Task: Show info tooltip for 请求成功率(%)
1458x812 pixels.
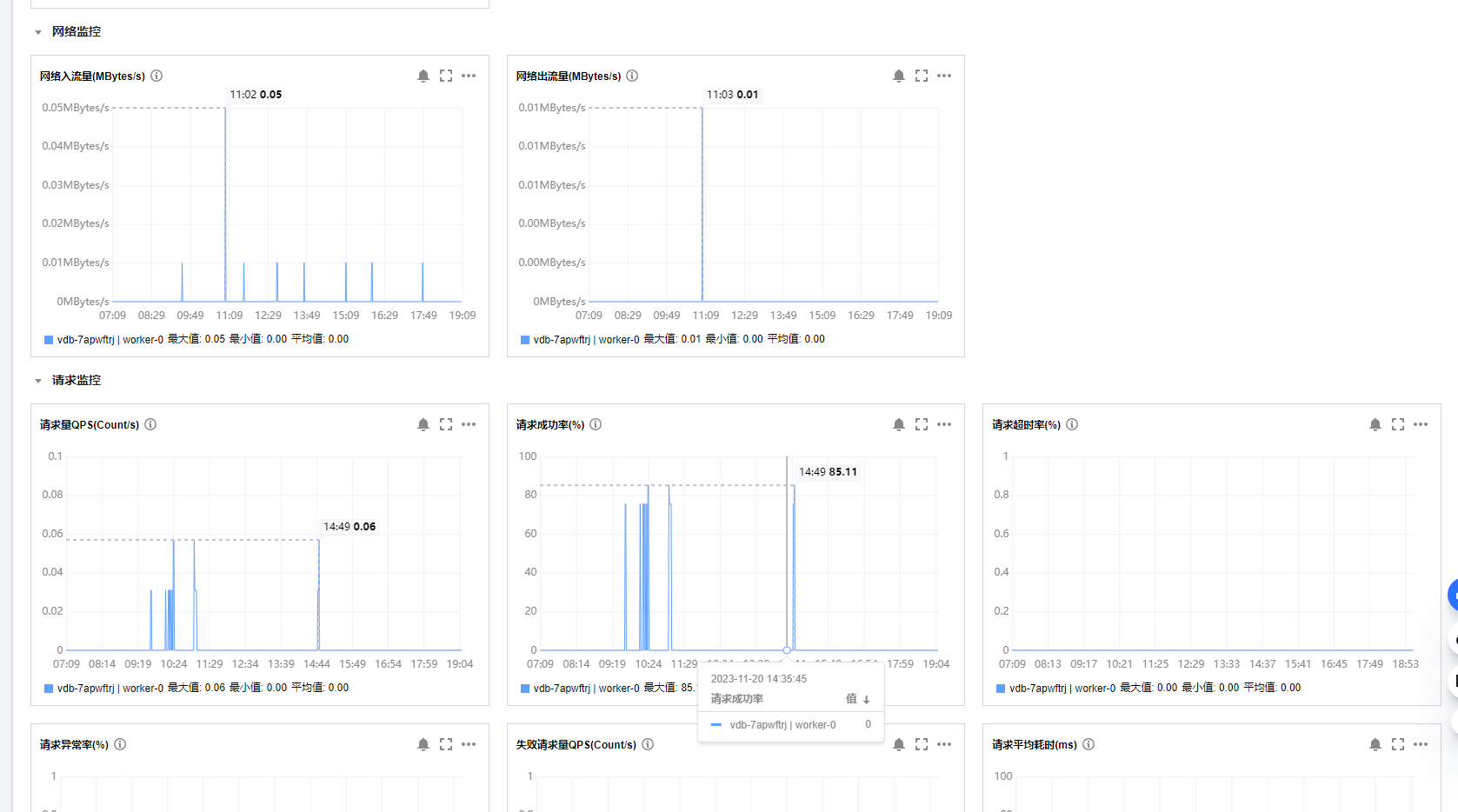Action: [596, 424]
